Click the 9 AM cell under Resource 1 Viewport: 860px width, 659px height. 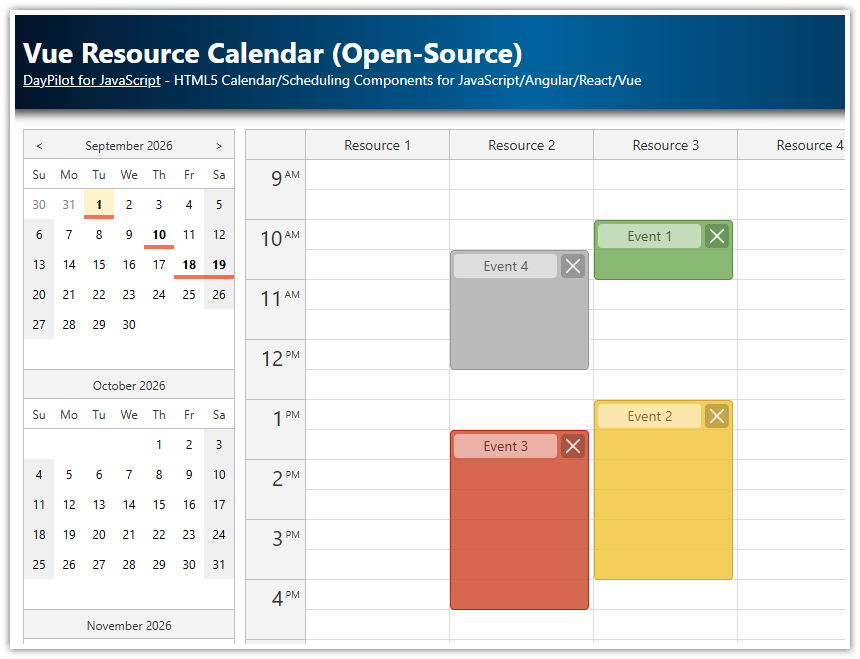click(377, 185)
